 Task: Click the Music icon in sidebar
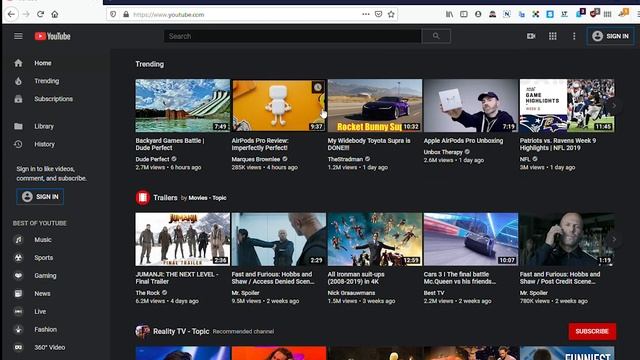coord(18,240)
